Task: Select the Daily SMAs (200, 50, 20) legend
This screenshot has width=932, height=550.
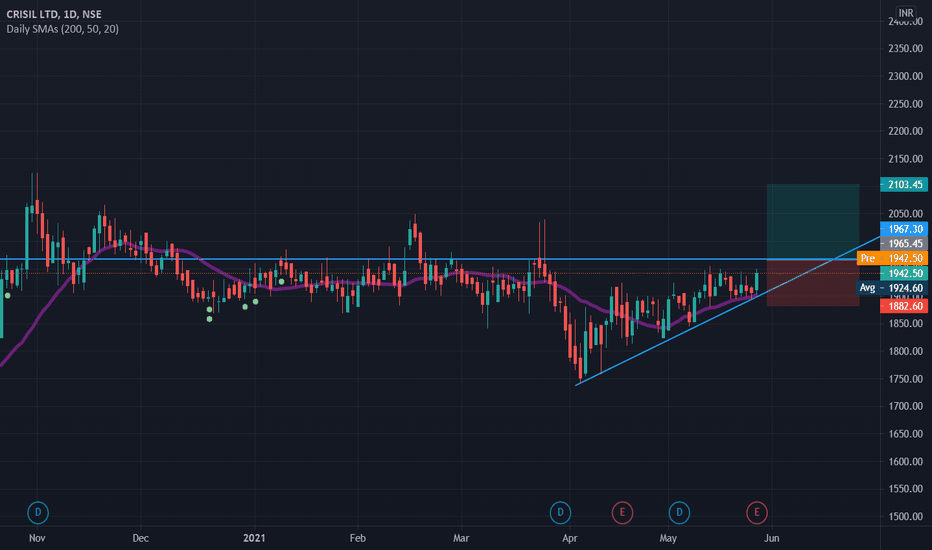Action: click(x=62, y=29)
